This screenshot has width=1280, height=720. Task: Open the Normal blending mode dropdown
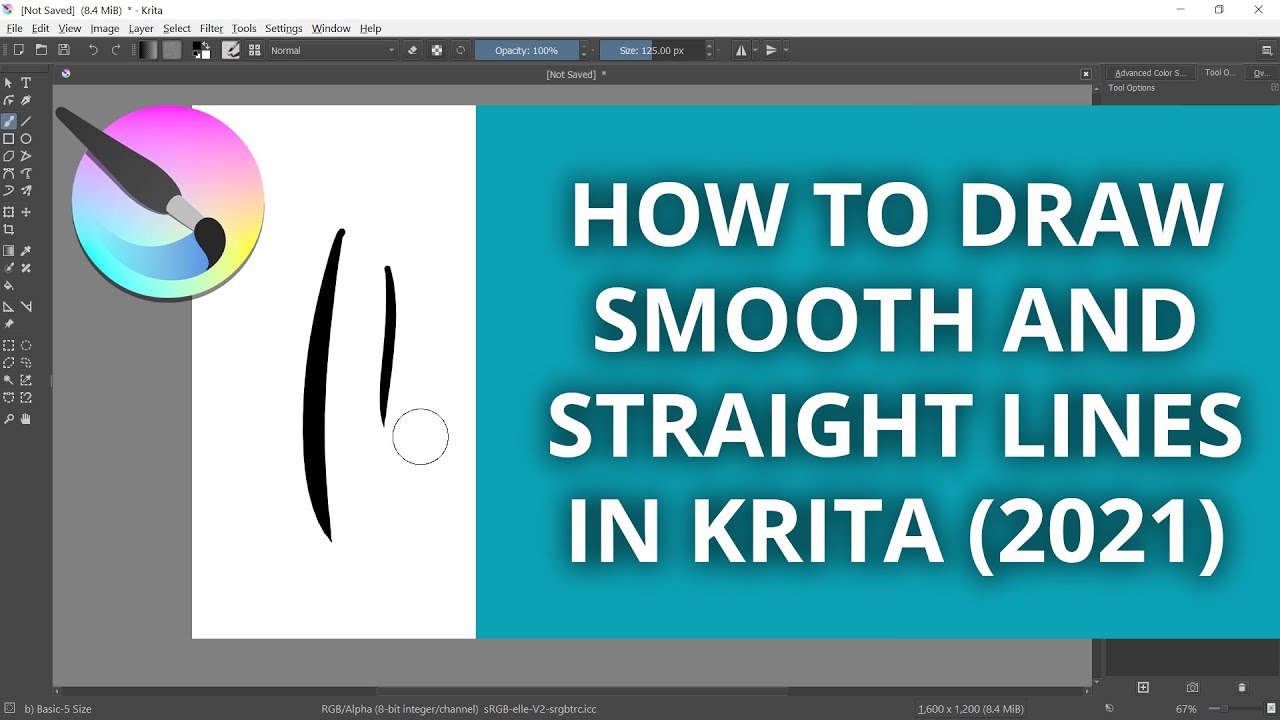[333, 50]
